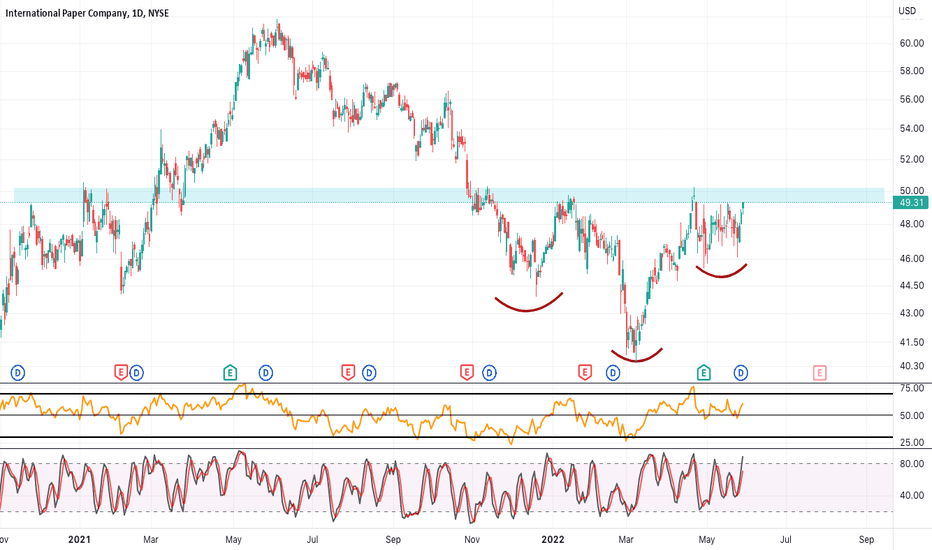Click the 49.31 current price tag
Viewport: 932px width, 550px height.
click(911, 203)
